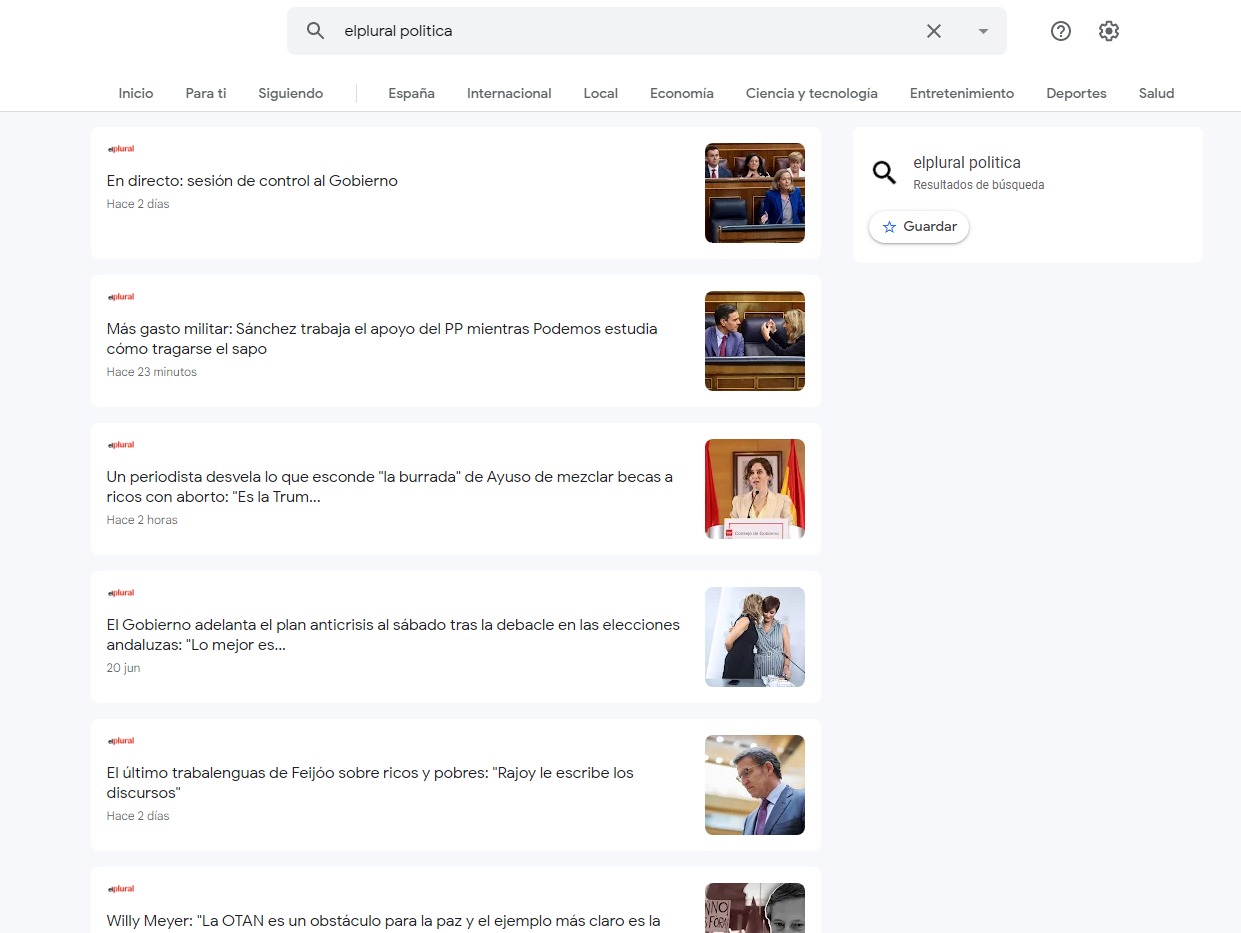The width and height of the screenshot is (1241, 933).
Task: Click the search magnifier icon in search bar
Action: [315, 31]
